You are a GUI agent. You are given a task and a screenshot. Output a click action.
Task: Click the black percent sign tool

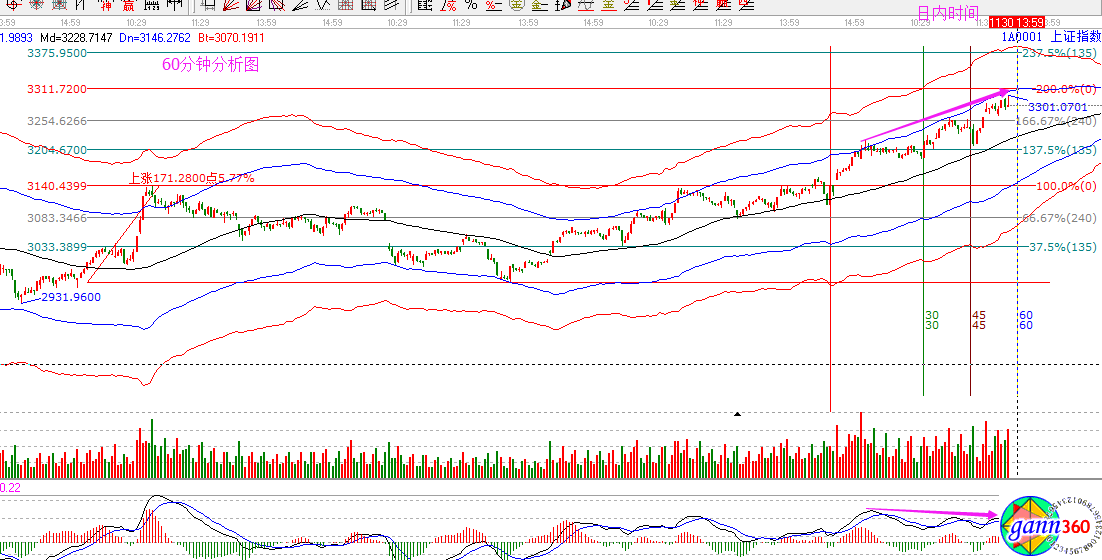tap(472, 6)
